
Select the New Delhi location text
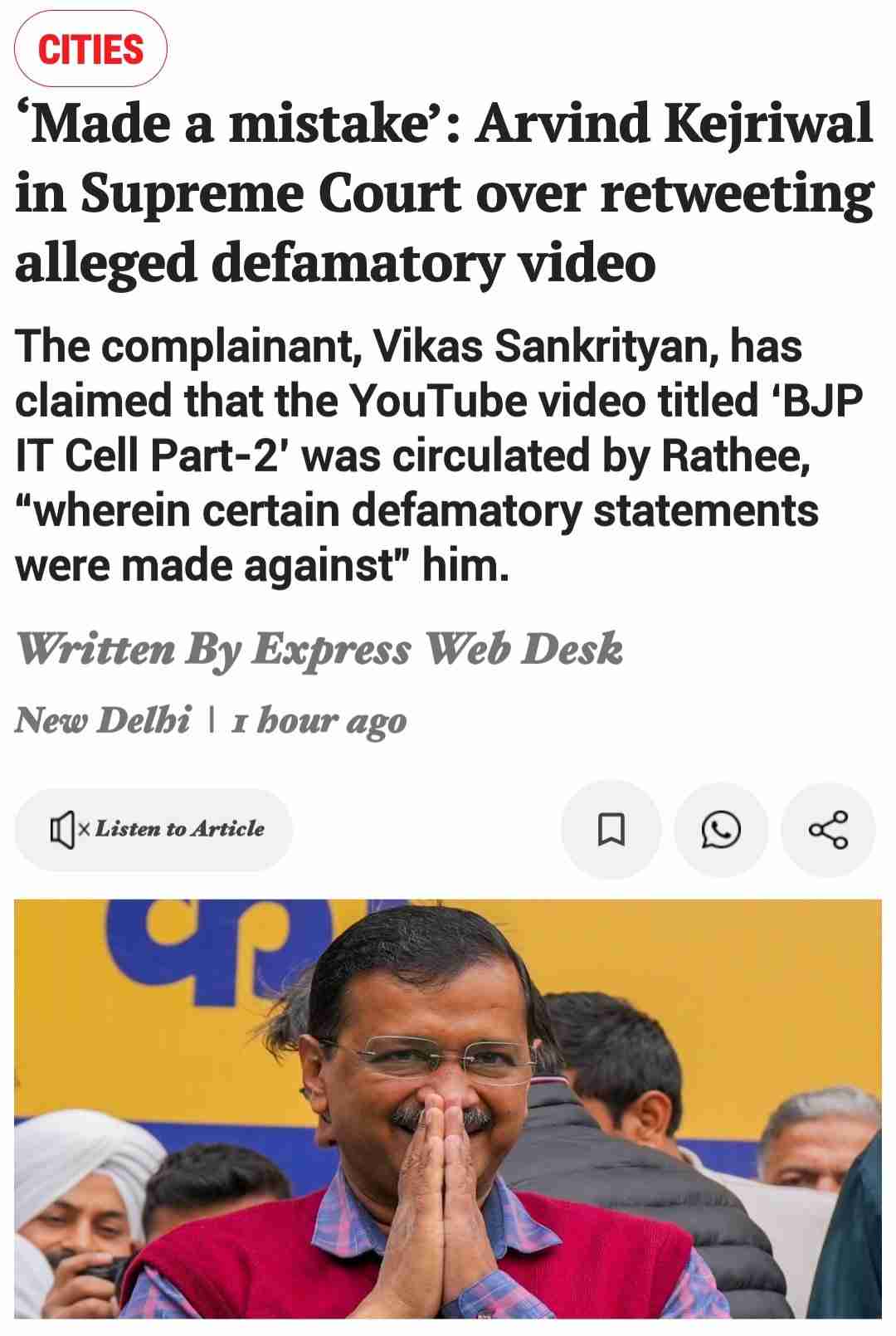pos(103,719)
